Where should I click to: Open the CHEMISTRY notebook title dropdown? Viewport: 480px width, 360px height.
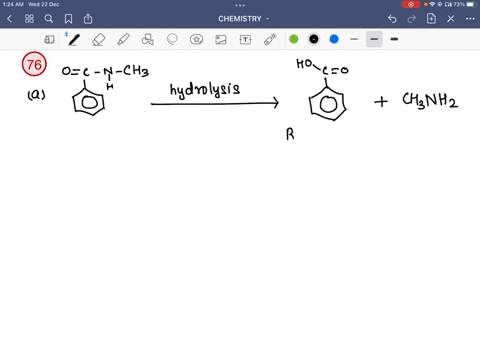244,19
